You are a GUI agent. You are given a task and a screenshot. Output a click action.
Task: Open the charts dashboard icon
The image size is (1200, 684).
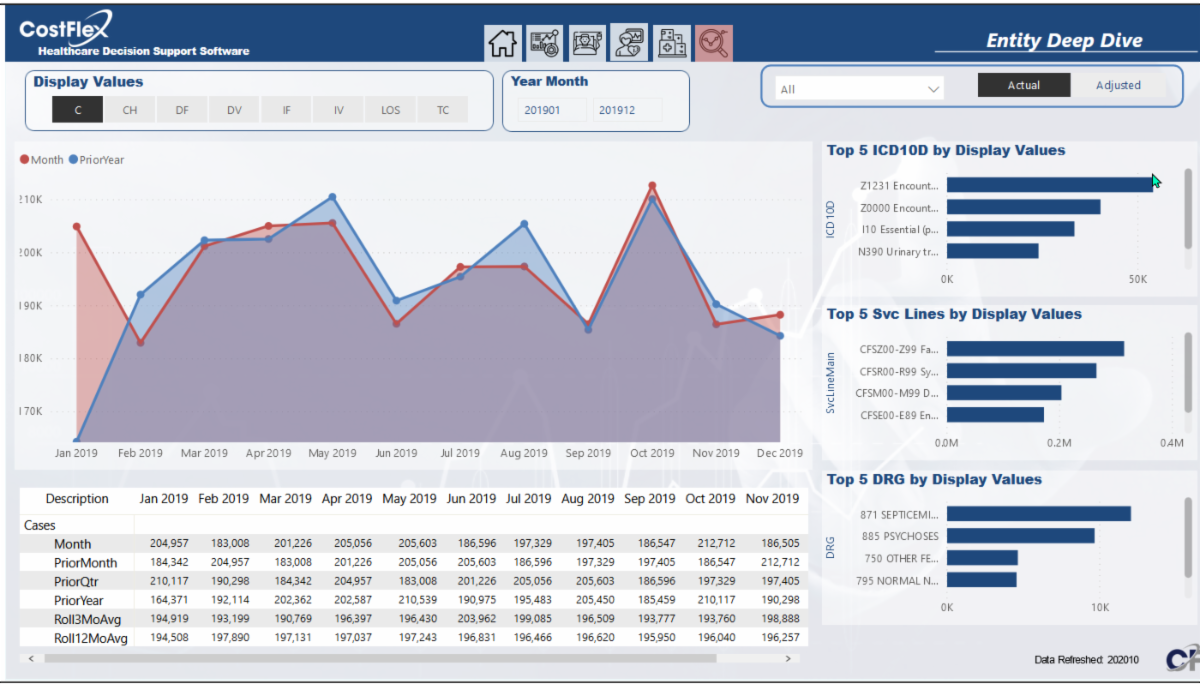pyautogui.click(x=545, y=43)
